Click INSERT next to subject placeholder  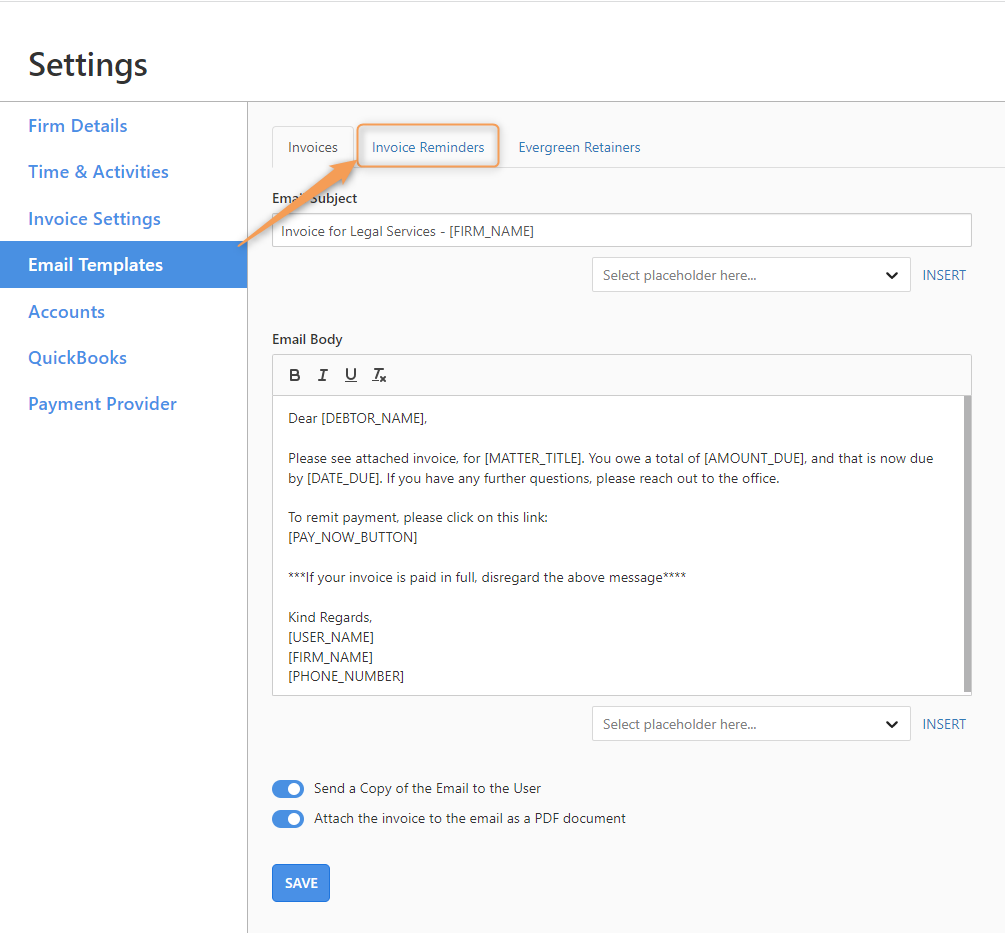[944, 275]
